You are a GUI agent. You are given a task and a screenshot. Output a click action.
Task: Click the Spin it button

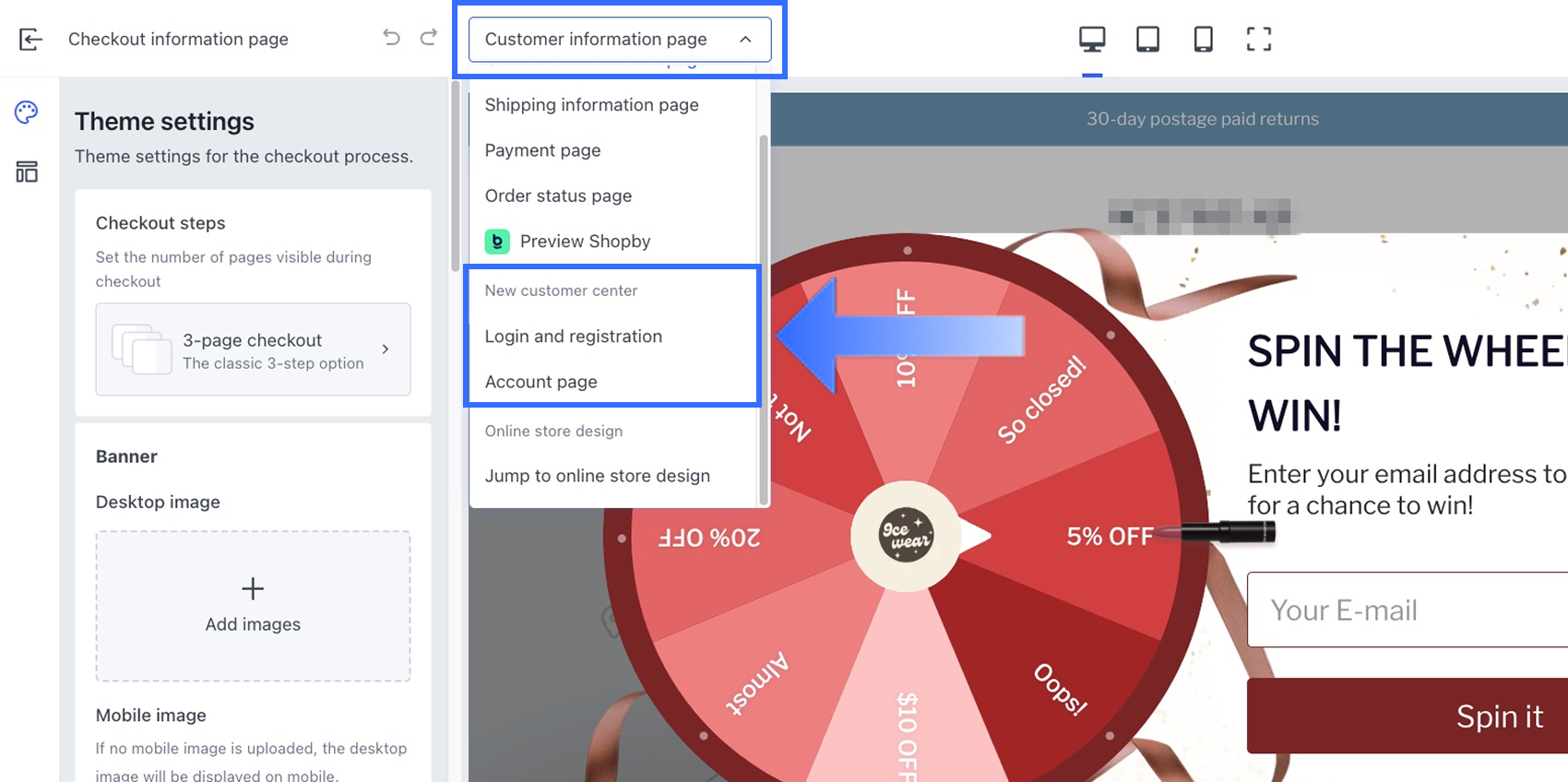(x=1408, y=717)
